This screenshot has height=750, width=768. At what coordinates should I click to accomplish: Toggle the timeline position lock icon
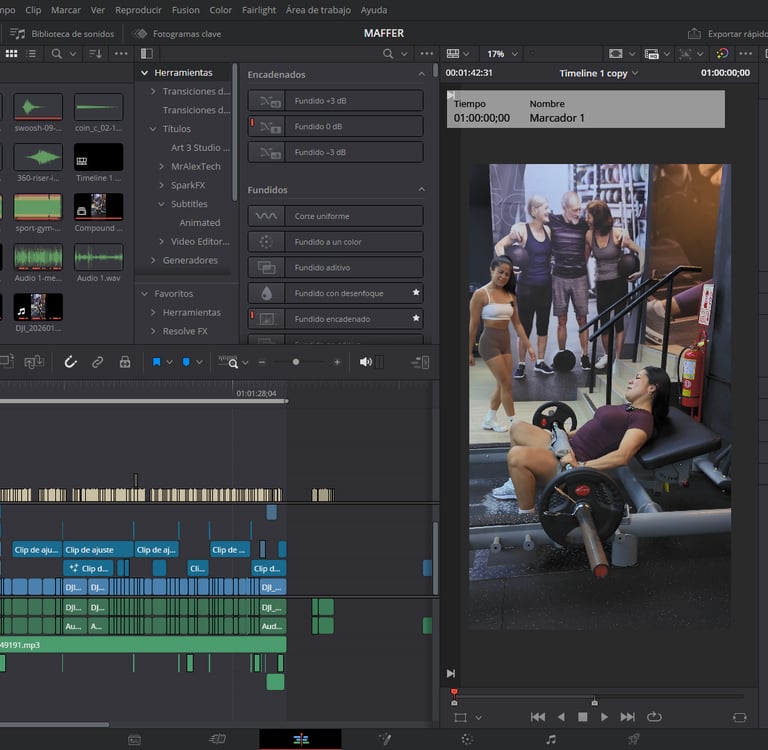click(x=125, y=362)
